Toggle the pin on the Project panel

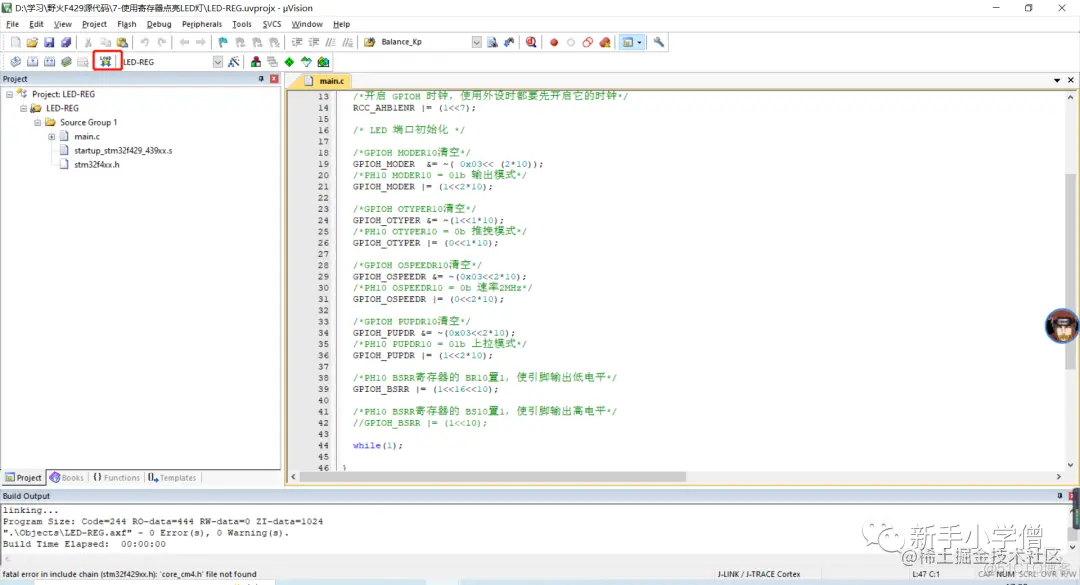pyautogui.click(x=261, y=79)
